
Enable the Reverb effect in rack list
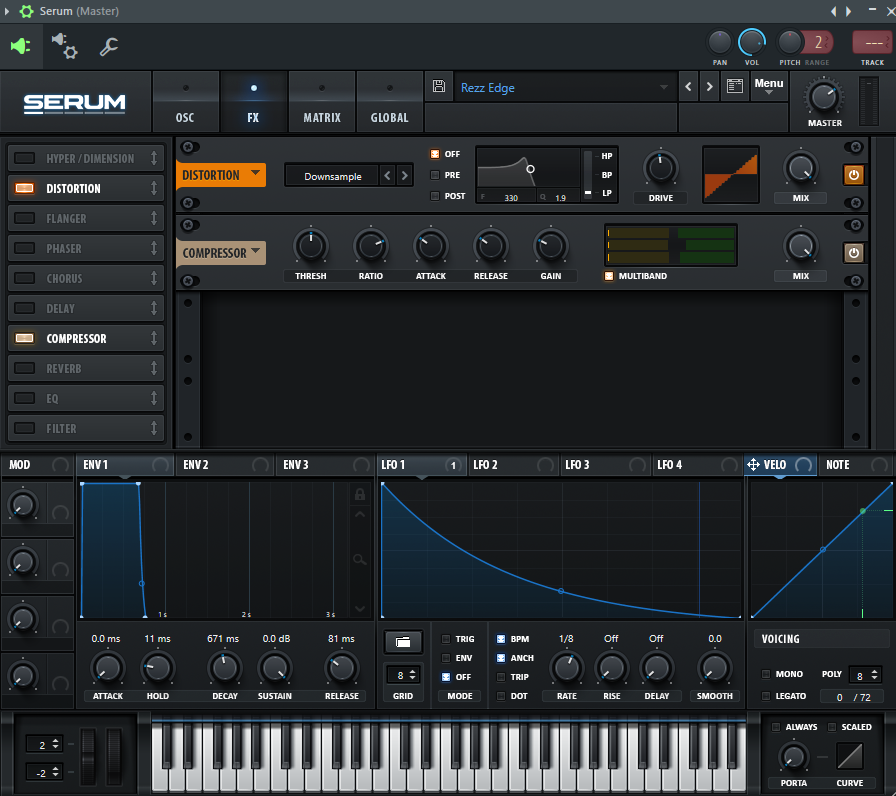point(25,368)
